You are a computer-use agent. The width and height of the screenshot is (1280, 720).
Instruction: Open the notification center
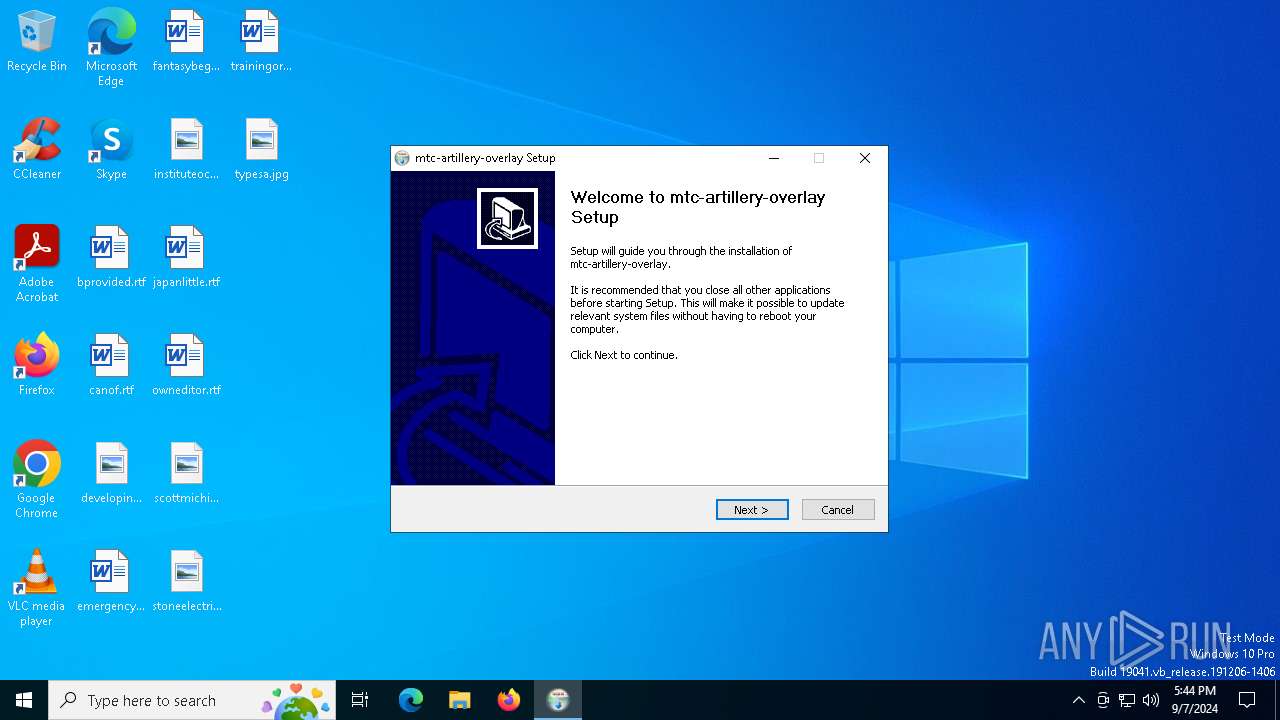tap(1247, 700)
